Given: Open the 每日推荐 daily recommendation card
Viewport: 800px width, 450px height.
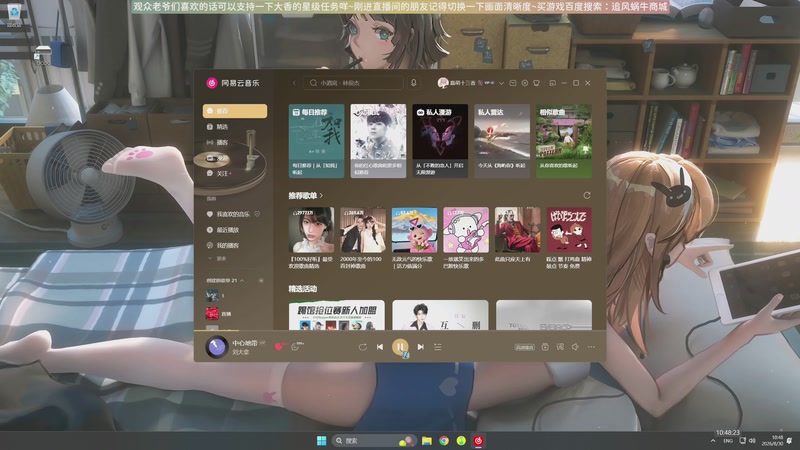Looking at the screenshot, I should click(316, 141).
